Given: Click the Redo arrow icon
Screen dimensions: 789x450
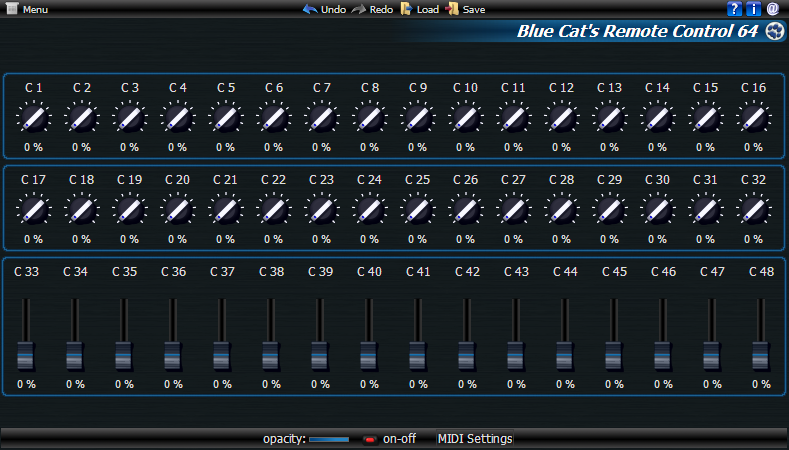Looking at the screenshot, I should pos(358,9).
